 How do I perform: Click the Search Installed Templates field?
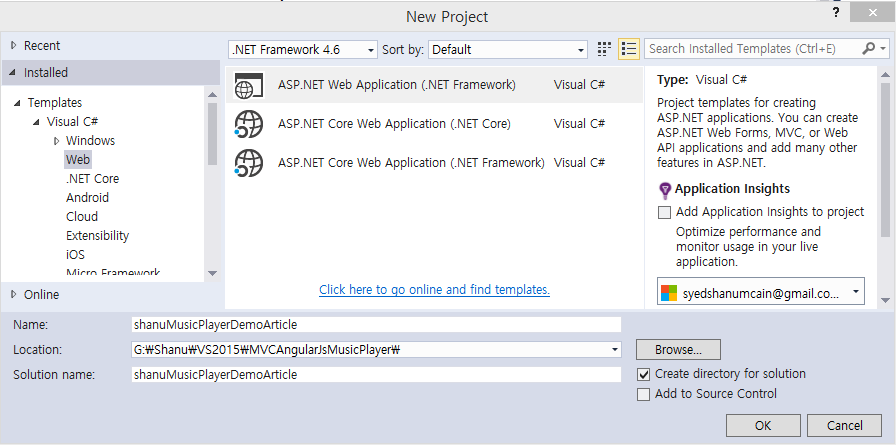point(753,49)
